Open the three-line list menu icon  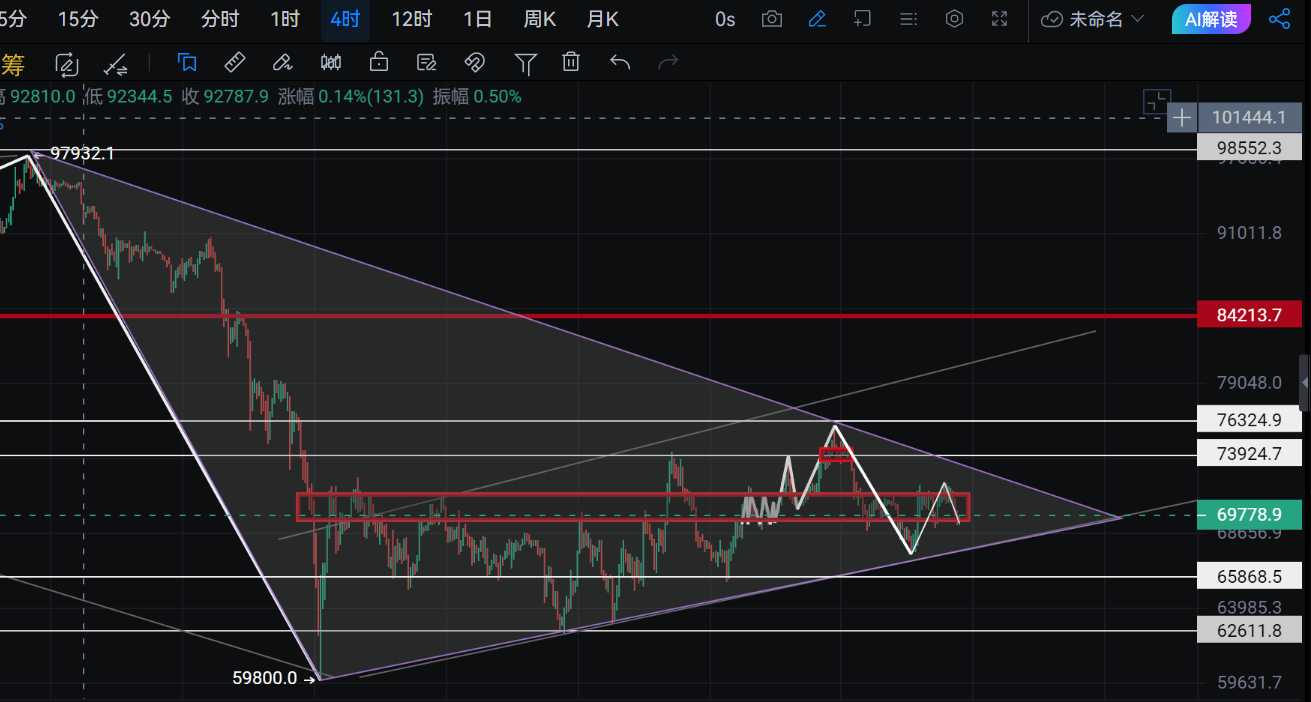click(908, 19)
